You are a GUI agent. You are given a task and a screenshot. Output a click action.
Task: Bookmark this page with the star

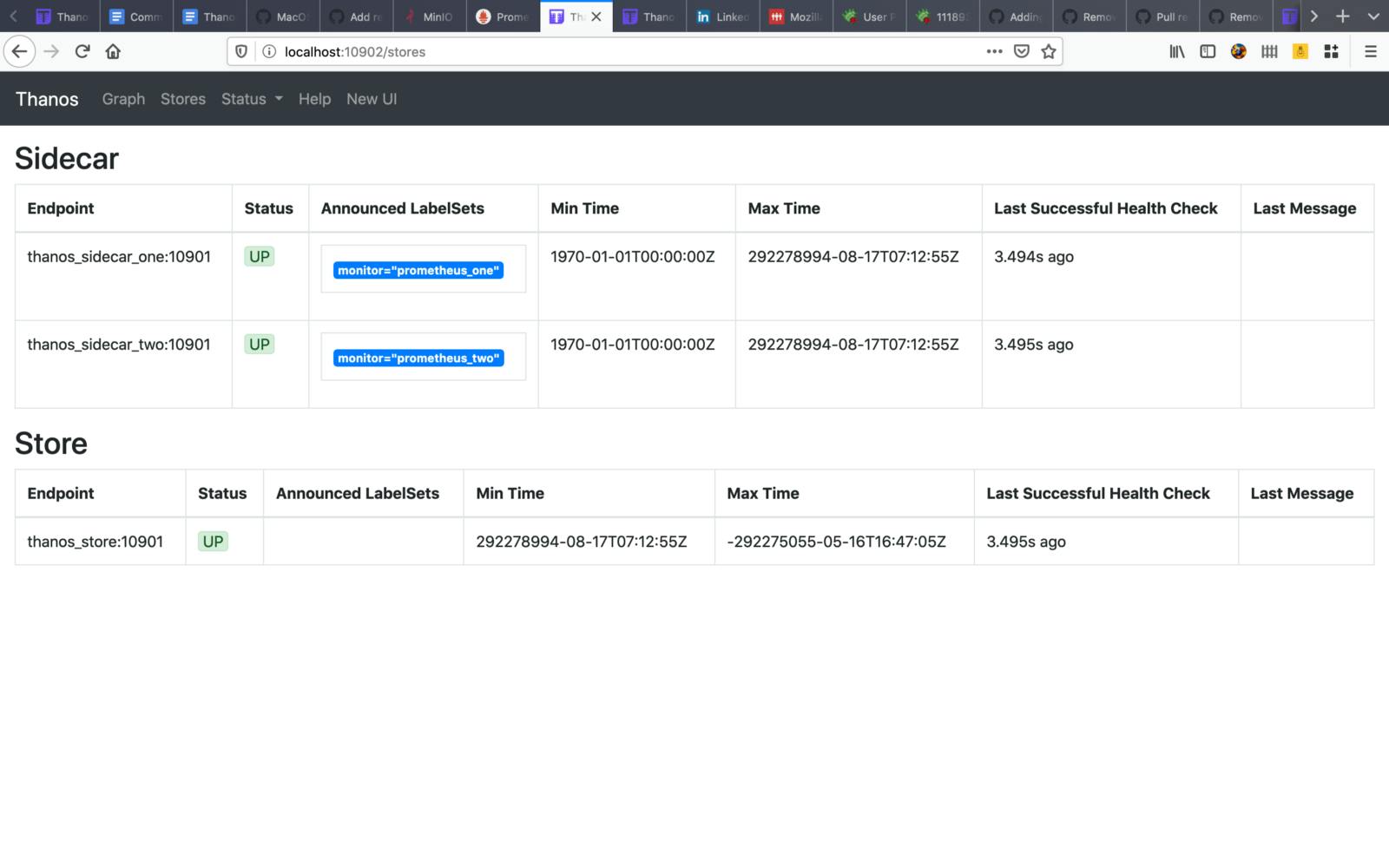point(1049,51)
